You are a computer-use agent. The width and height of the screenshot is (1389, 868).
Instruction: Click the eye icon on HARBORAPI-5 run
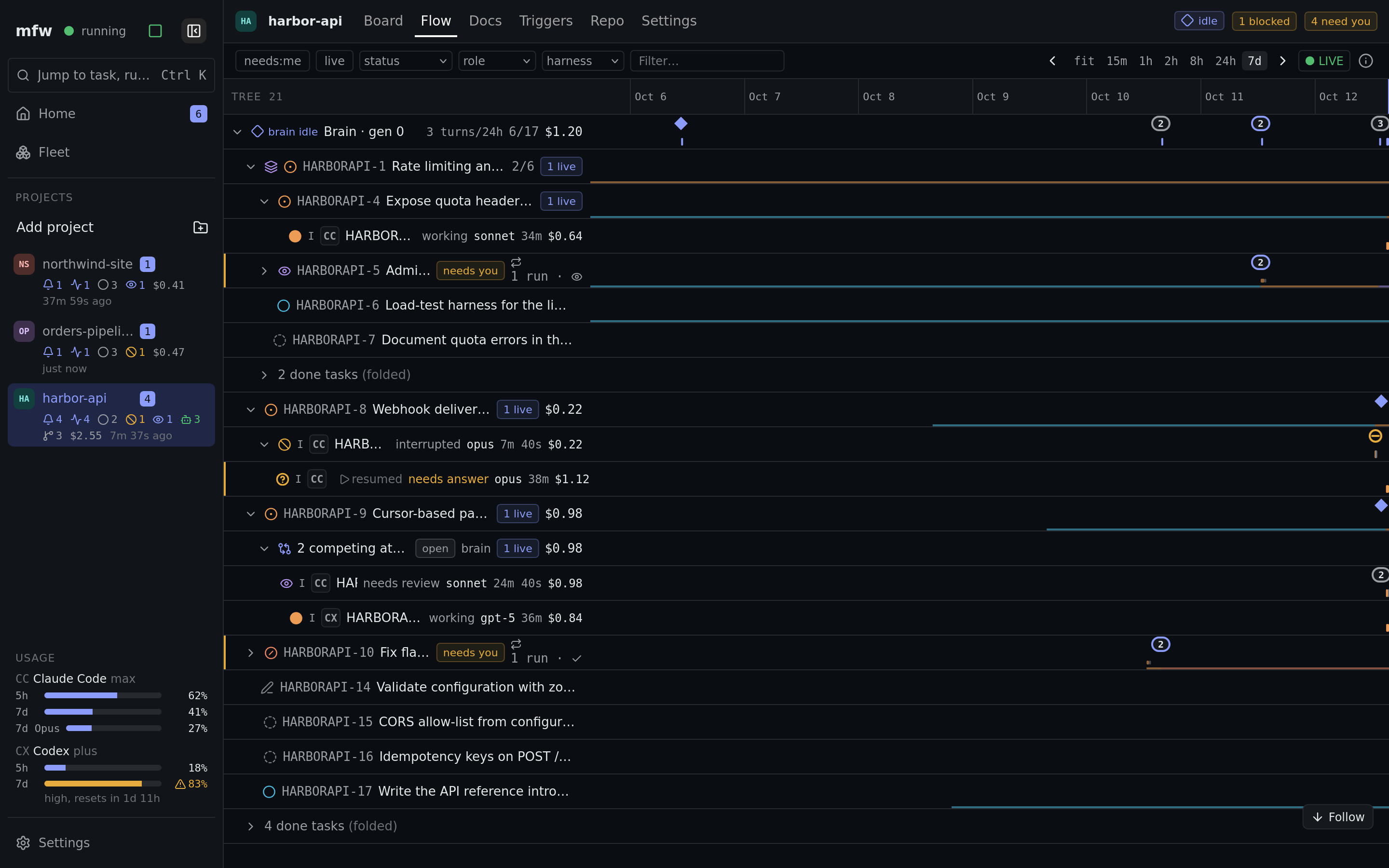tap(577, 277)
